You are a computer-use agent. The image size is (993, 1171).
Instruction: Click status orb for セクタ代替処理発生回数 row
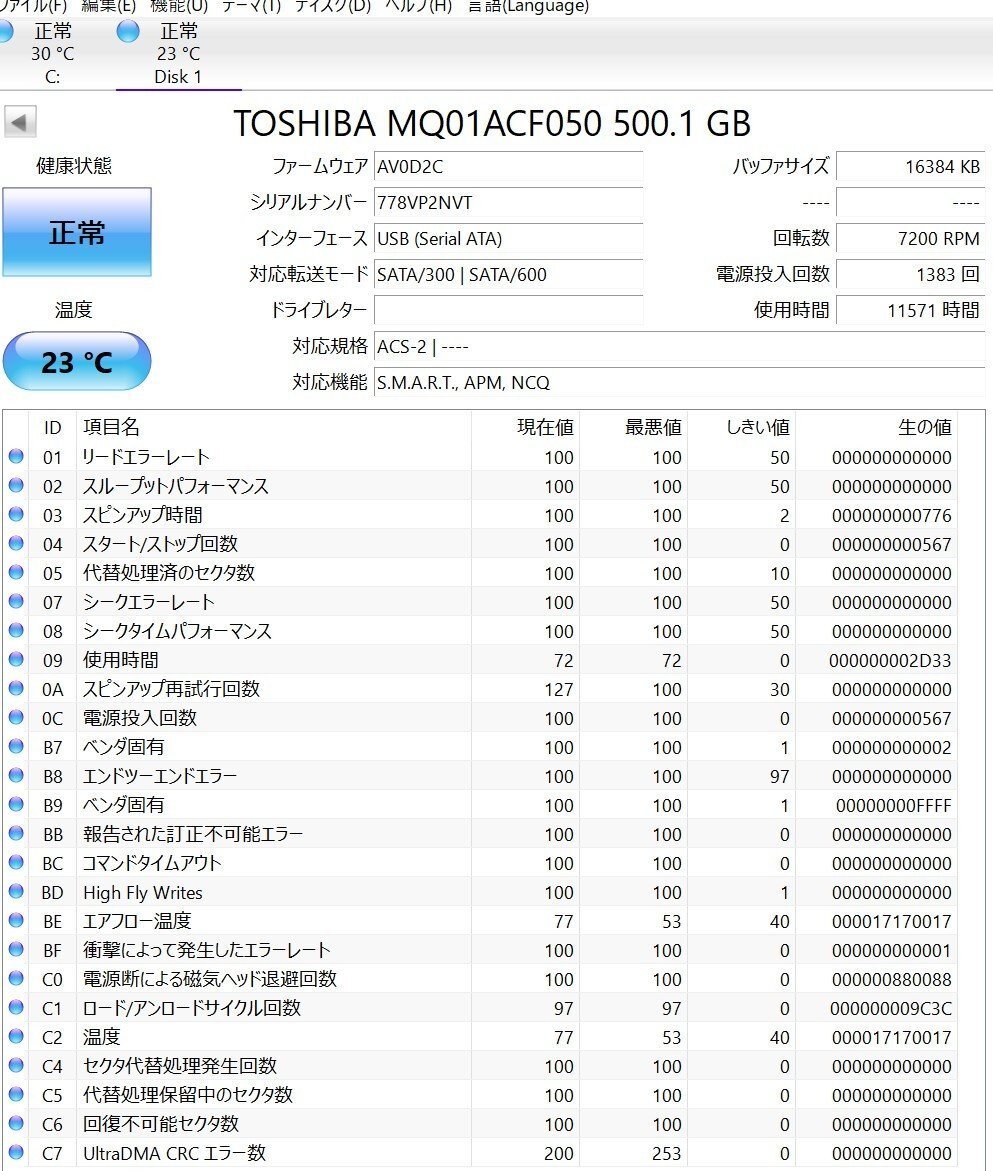16,1066
